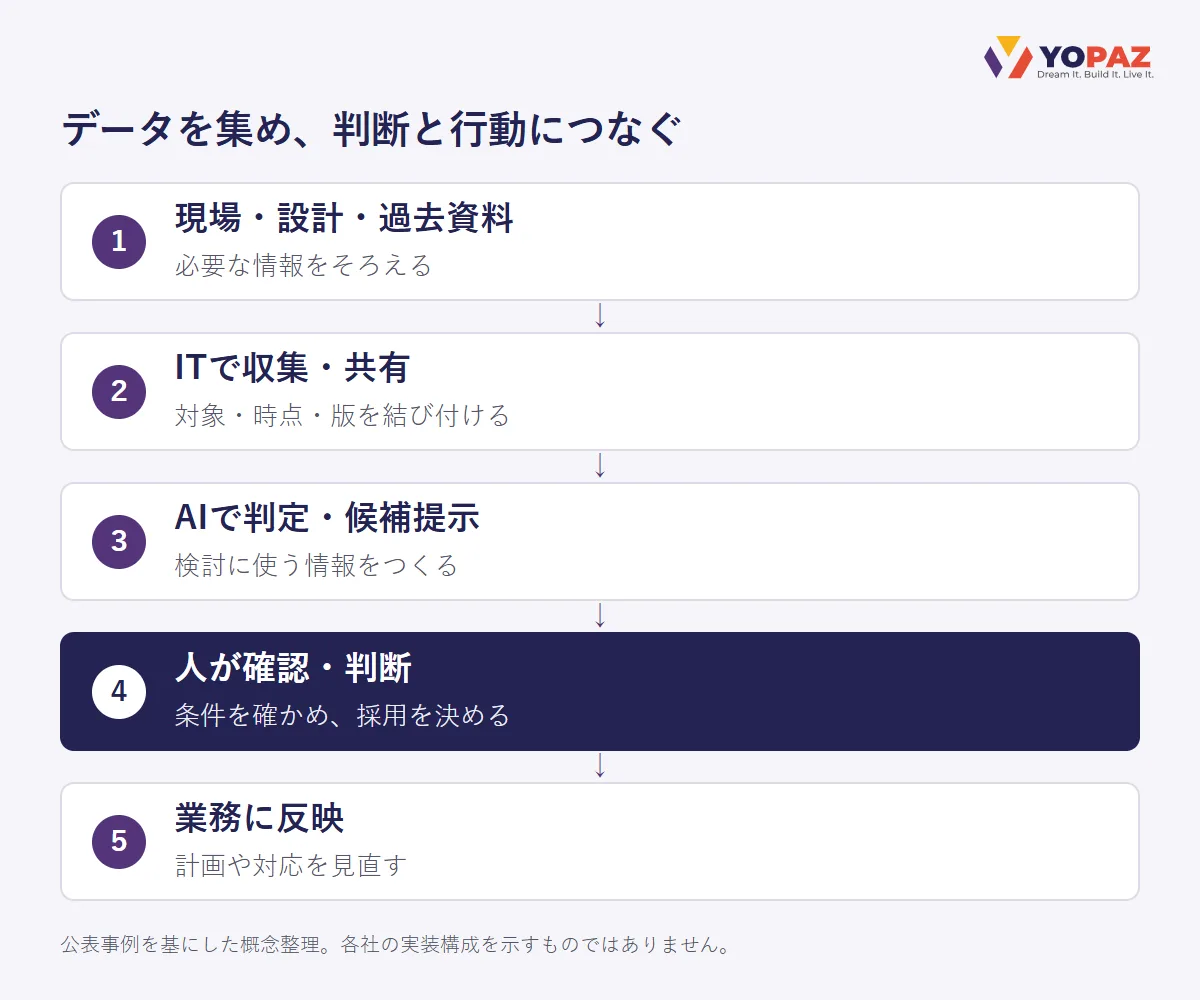Click the tagline Dream It. Build It. Live It.
The width and height of the screenshot is (1200, 1000).
coord(1094,75)
